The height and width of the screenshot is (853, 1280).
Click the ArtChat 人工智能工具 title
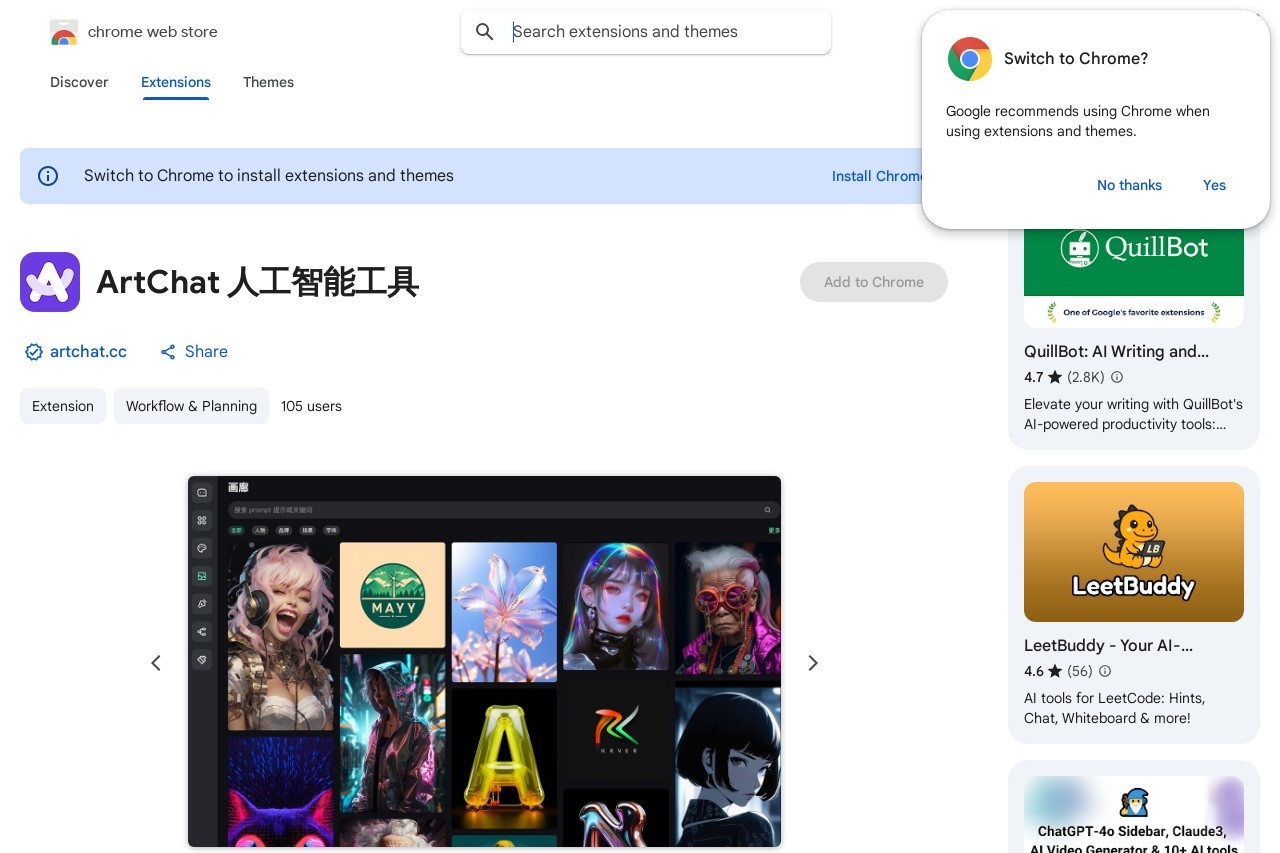(257, 282)
